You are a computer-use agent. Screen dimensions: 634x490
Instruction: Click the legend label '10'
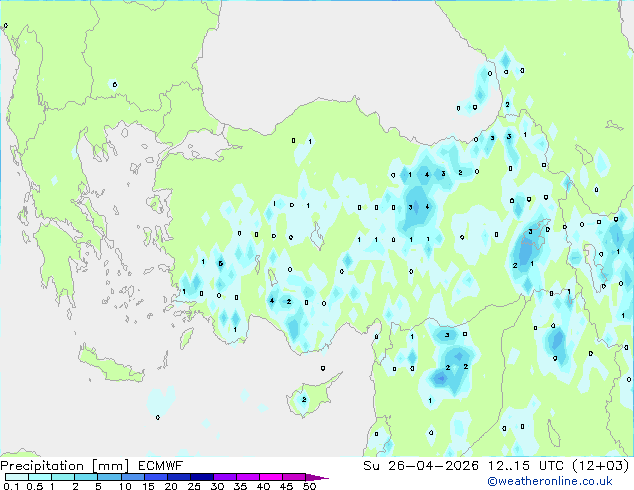125,486
